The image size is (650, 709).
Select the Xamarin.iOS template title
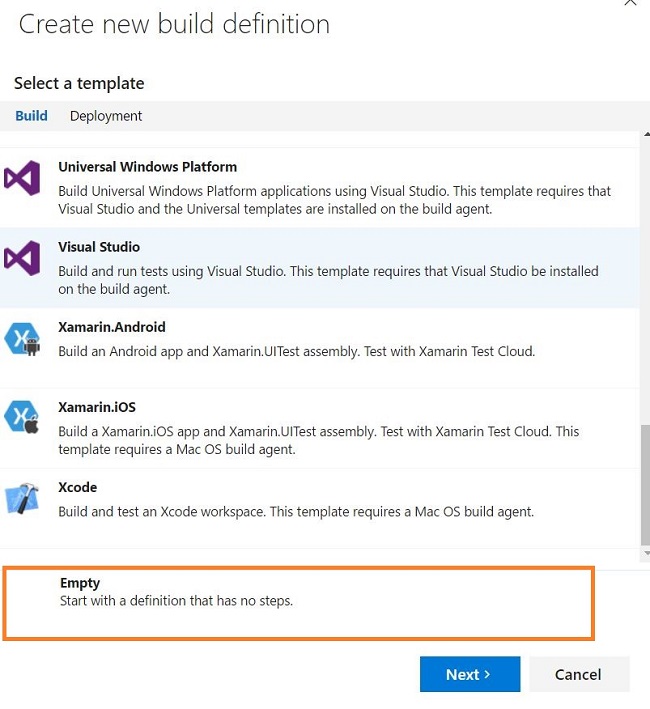coord(97,407)
